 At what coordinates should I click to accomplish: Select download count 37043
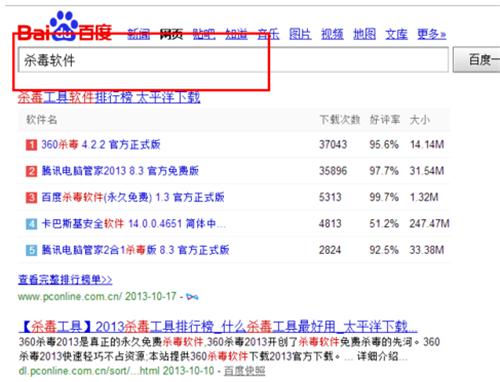(333, 144)
